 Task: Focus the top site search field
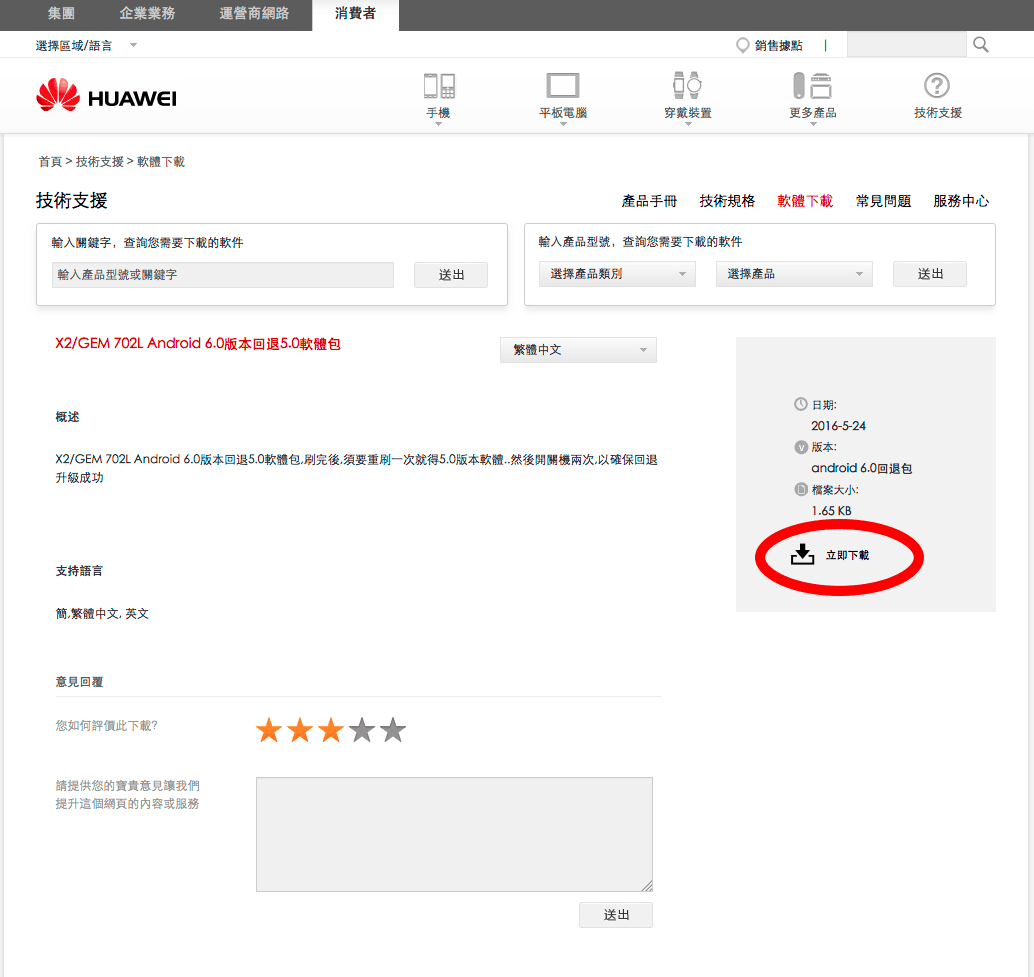(x=907, y=45)
